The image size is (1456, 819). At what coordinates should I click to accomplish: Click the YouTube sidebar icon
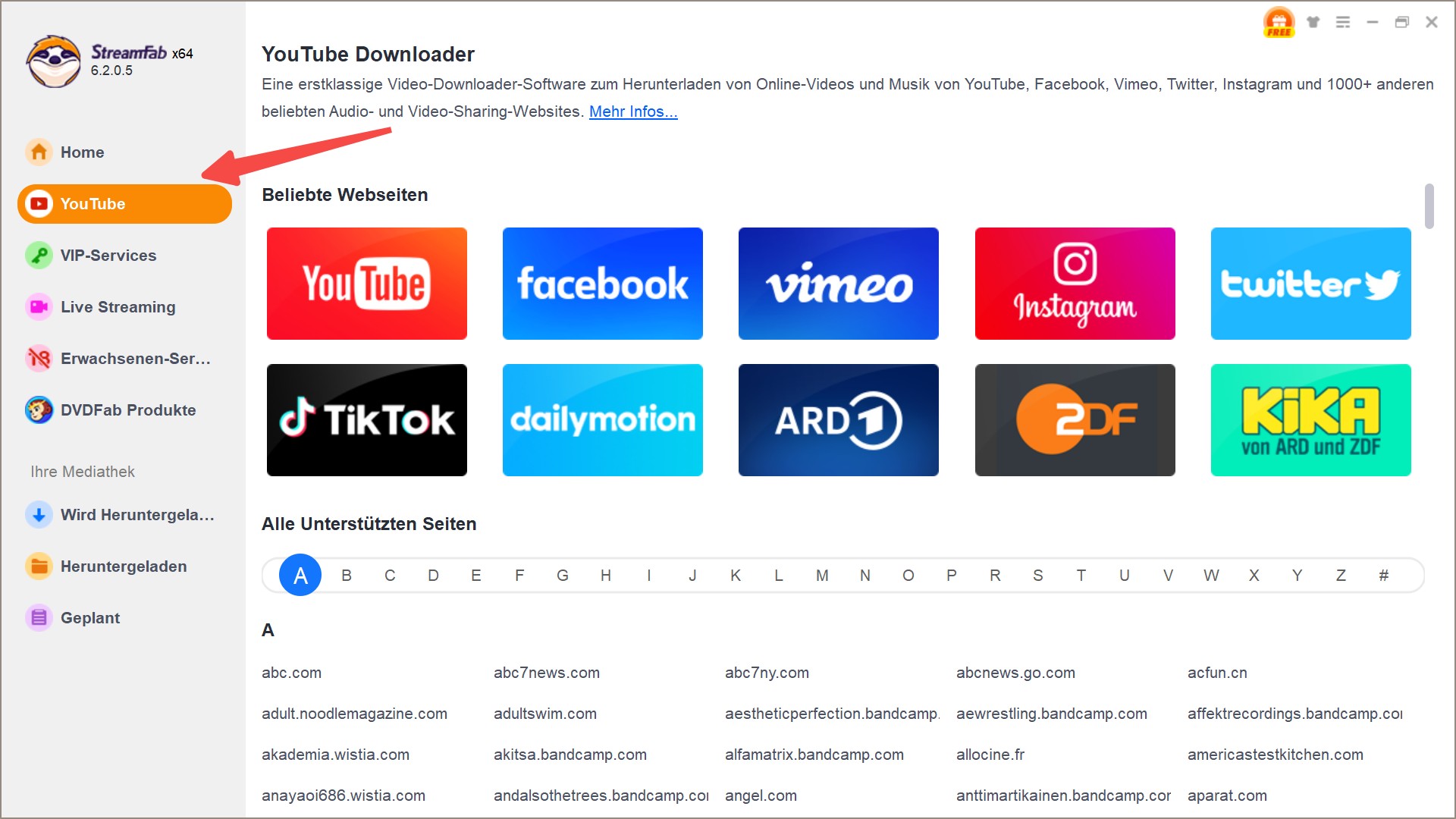click(x=38, y=204)
